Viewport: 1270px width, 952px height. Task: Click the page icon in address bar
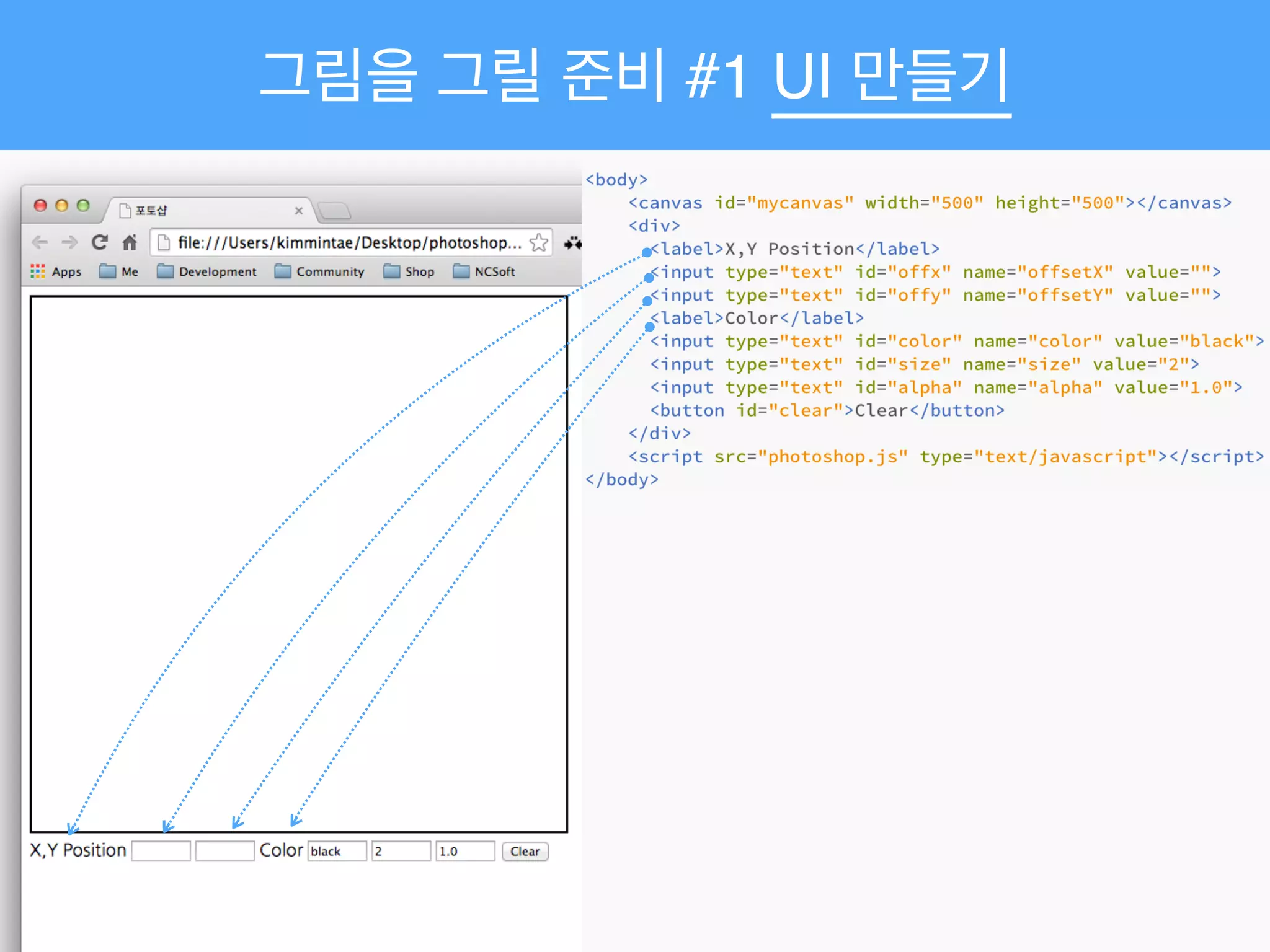[x=164, y=242]
